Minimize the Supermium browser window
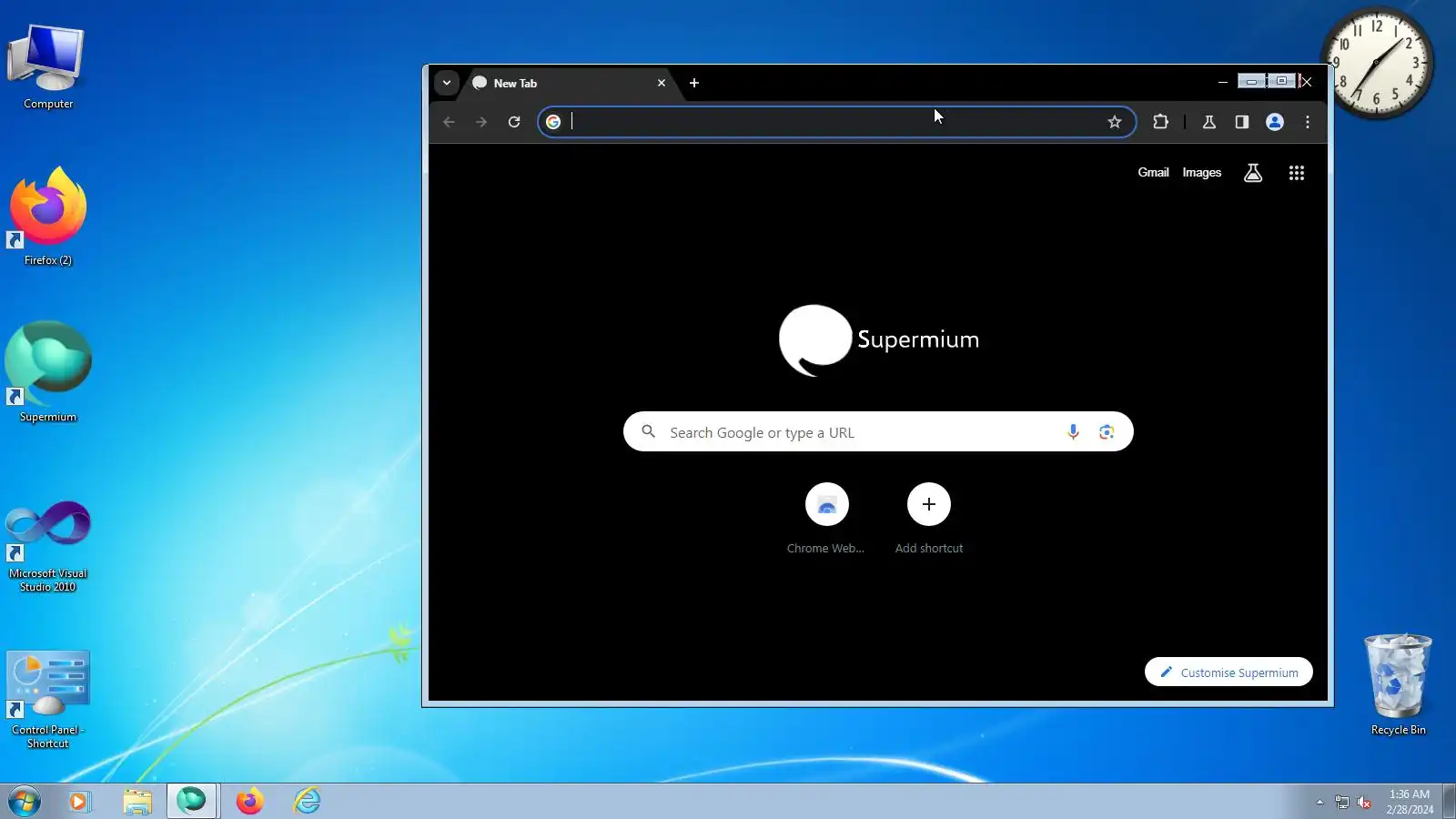1456x819 pixels. (x=1222, y=82)
